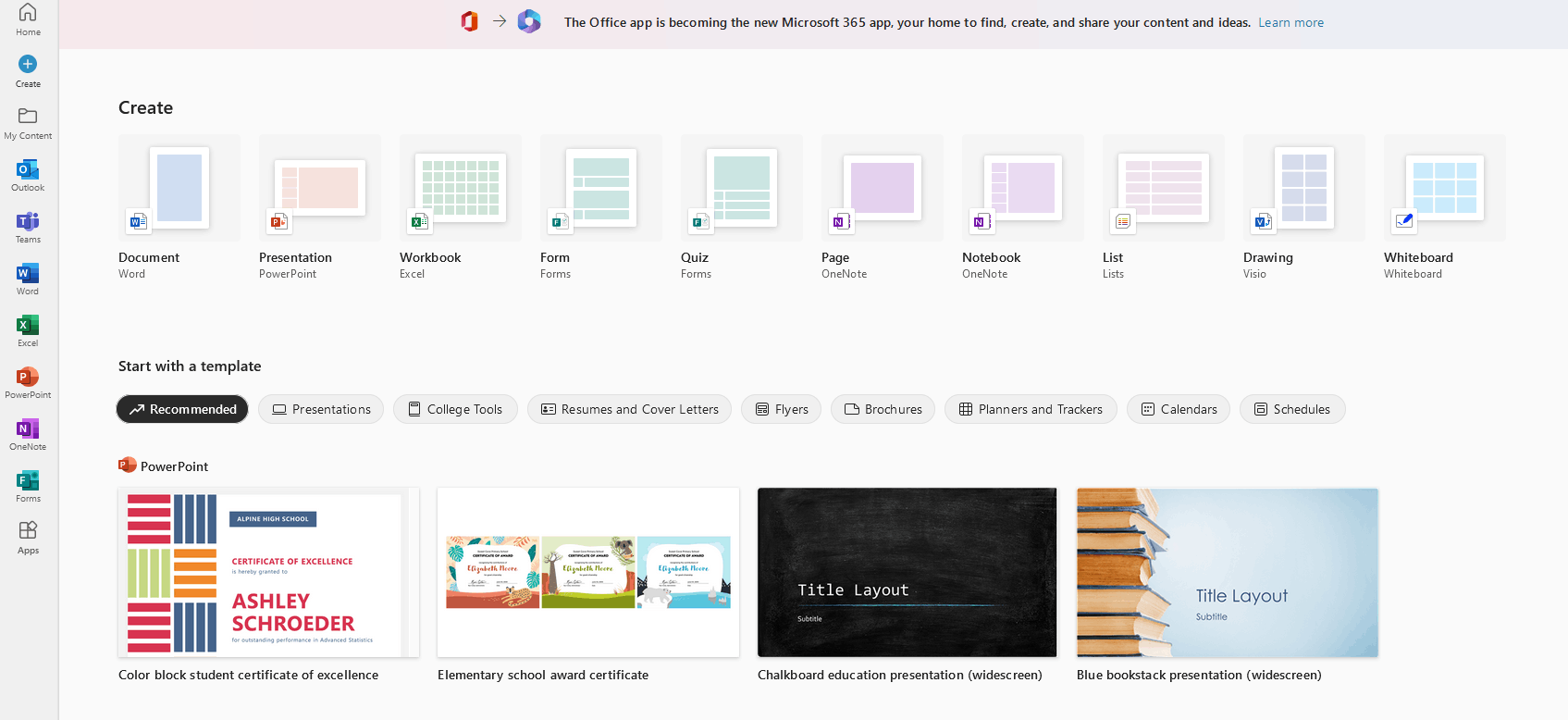Select the Calendars template category
Viewport: 1568px width, 720px height.
pos(1179,409)
